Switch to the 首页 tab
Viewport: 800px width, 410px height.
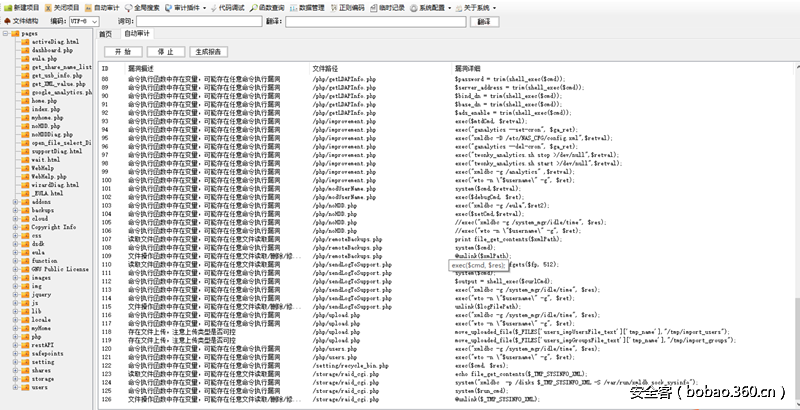106,34
